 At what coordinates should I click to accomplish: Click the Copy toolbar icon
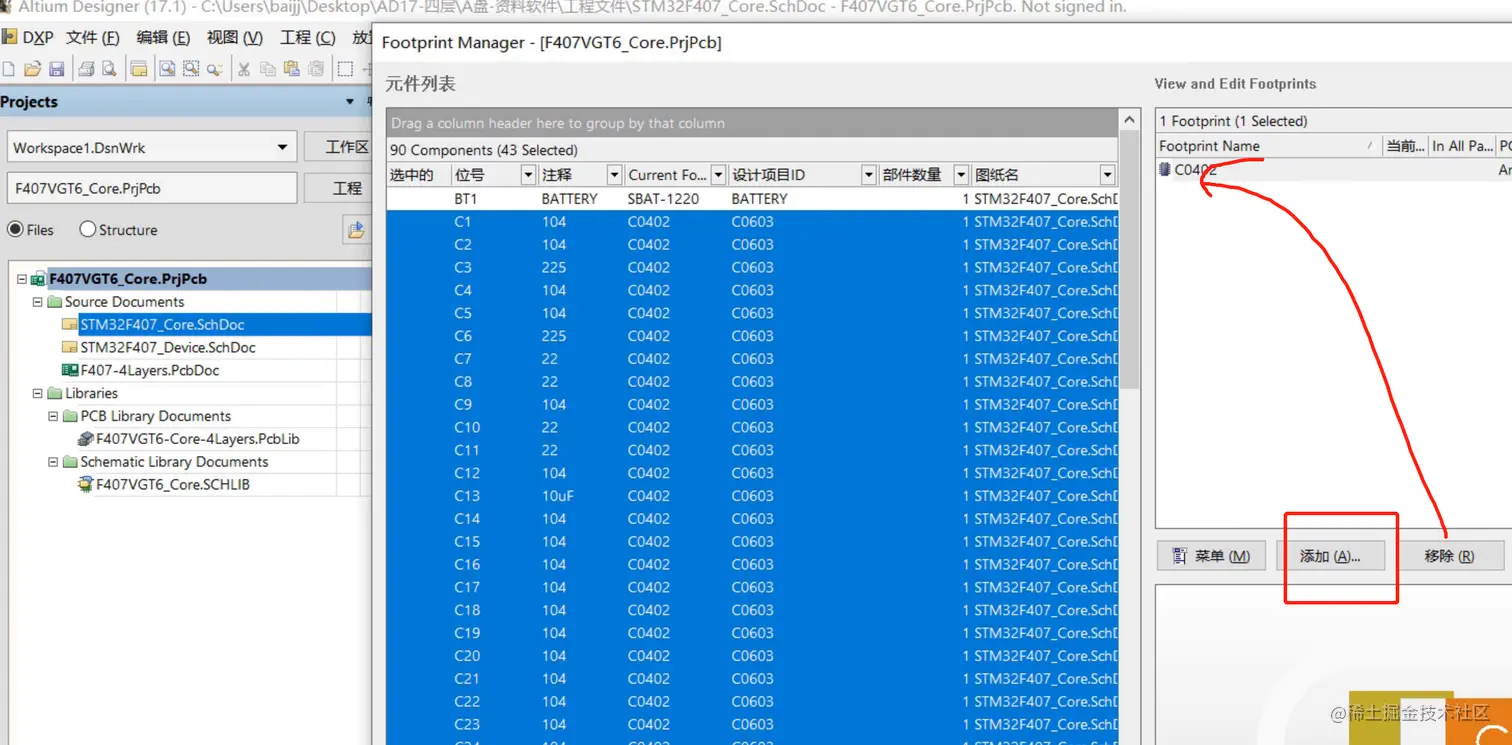click(267, 69)
